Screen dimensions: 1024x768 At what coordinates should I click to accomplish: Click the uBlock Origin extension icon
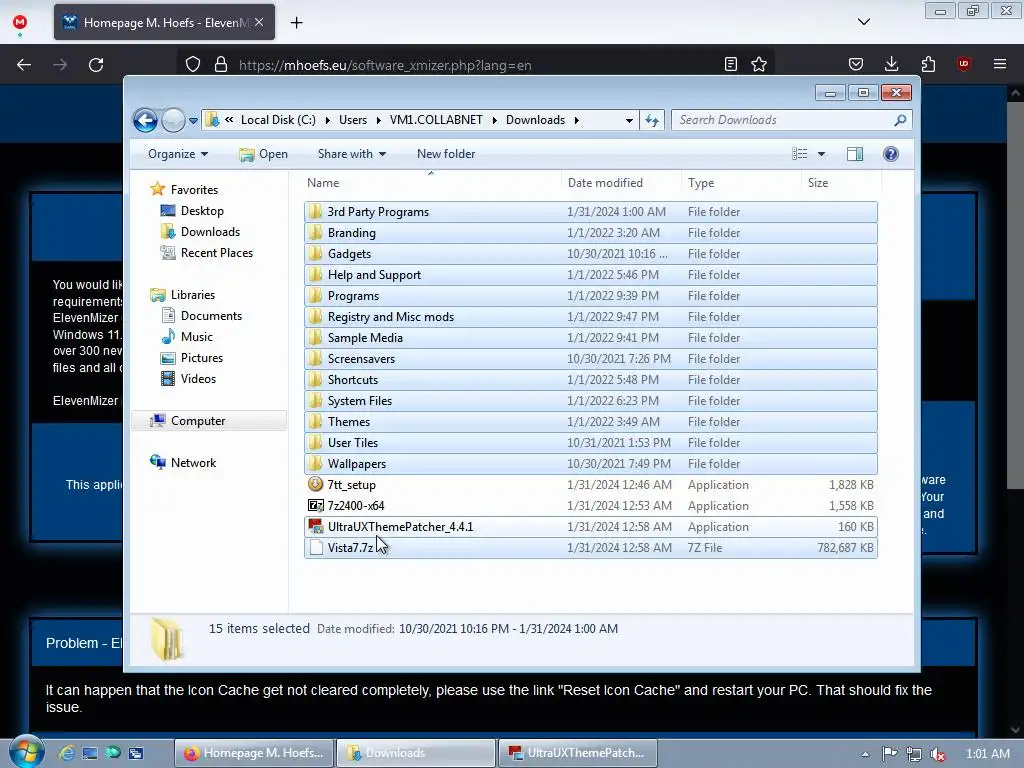pos(963,64)
